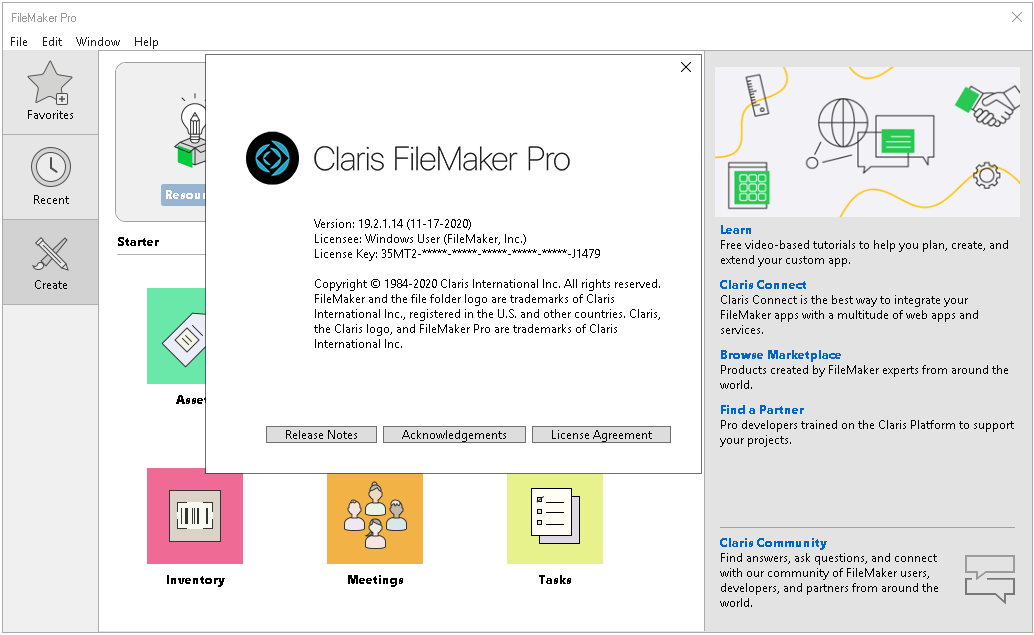1034x635 pixels.
Task: Close the FileMaker Pro main window
Action: [1016, 17]
